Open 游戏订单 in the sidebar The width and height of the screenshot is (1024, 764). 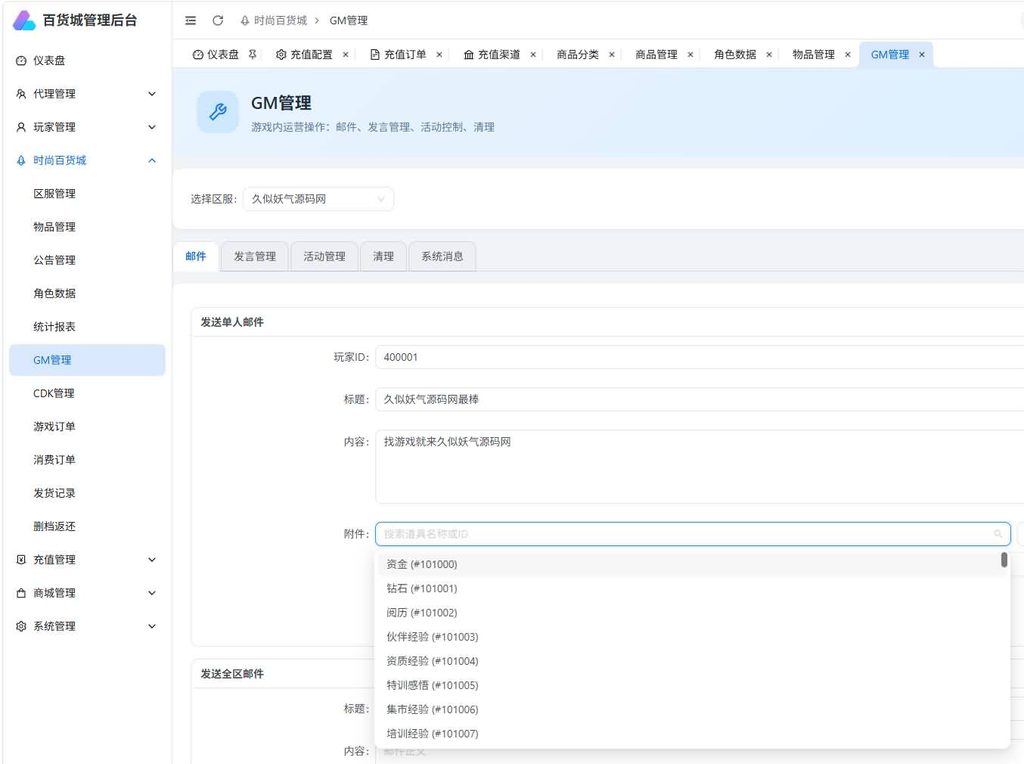pos(87,426)
